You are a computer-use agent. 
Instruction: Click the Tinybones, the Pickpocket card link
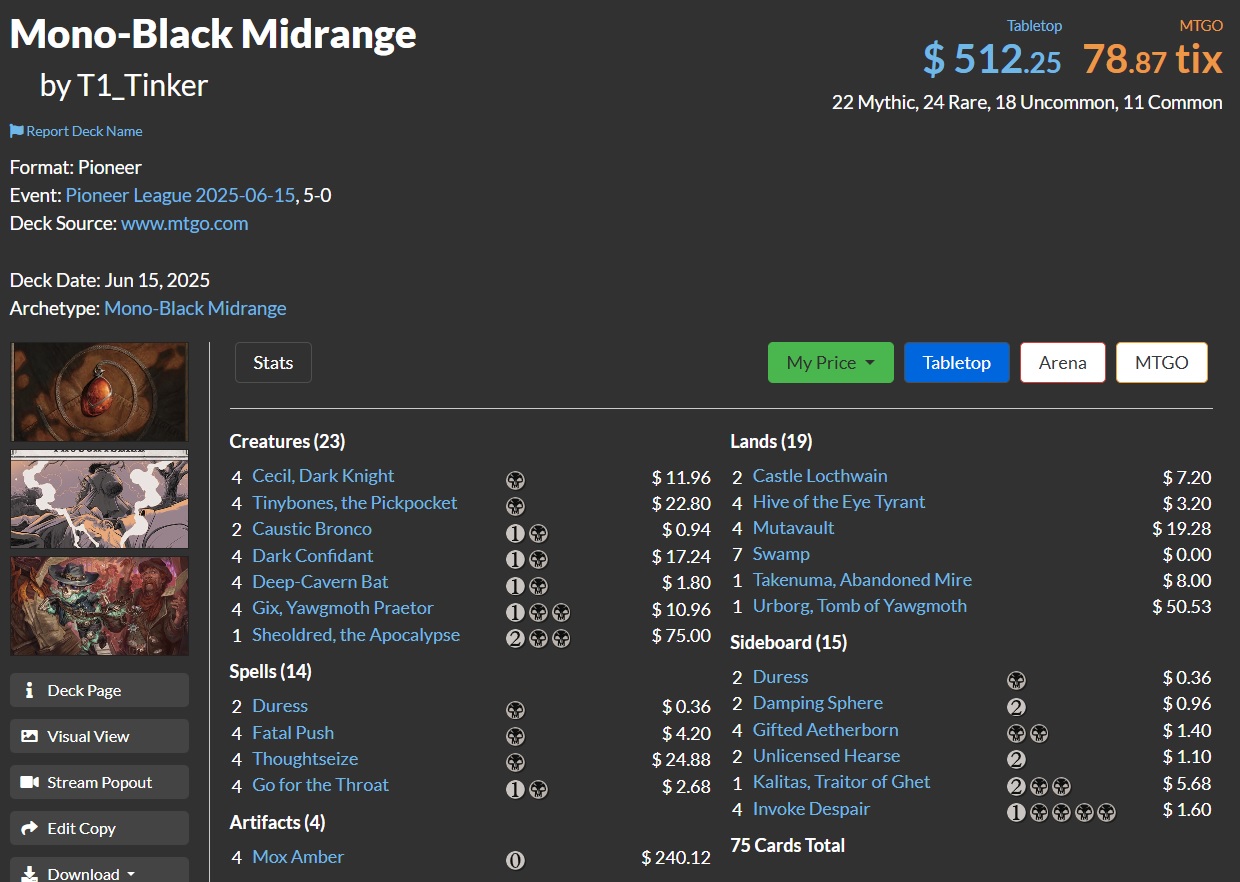click(355, 502)
